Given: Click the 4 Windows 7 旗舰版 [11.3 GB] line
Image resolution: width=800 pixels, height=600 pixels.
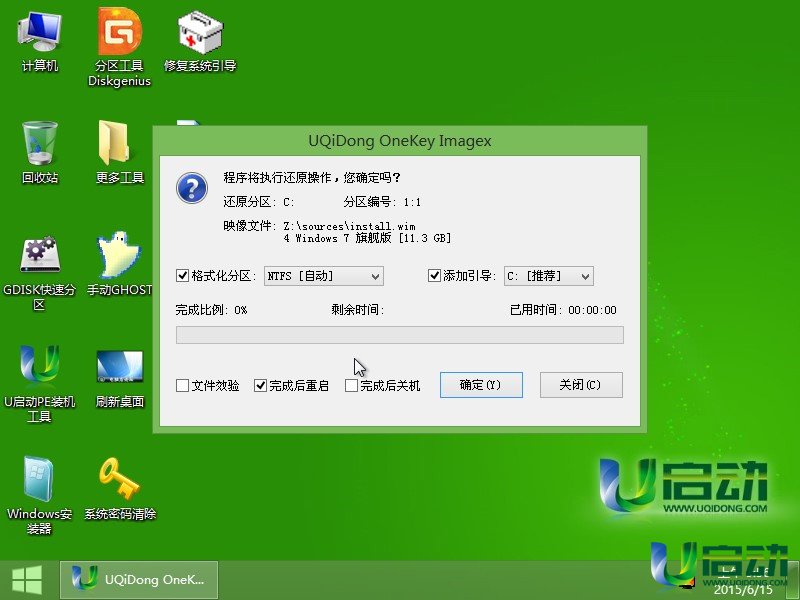Looking at the screenshot, I should [x=367, y=238].
